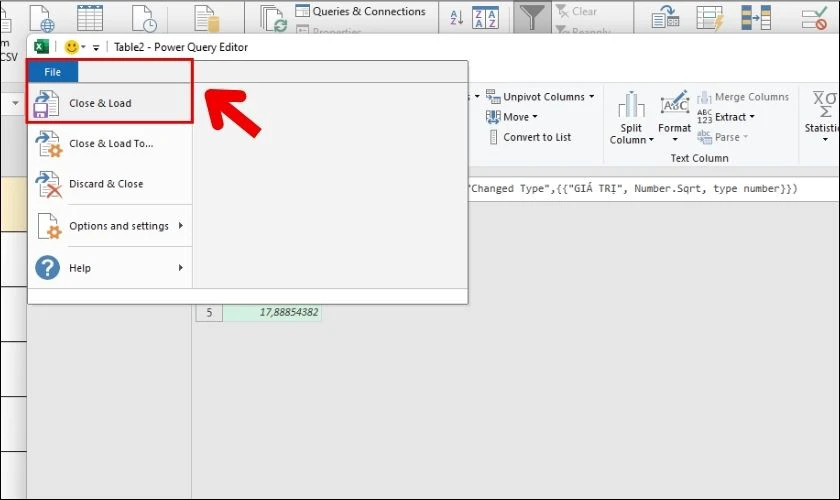Open the Help submenu

tap(110, 267)
